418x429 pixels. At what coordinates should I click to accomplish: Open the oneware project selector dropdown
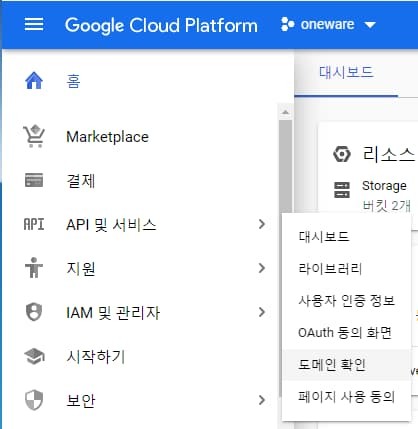(x=328, y=24)
